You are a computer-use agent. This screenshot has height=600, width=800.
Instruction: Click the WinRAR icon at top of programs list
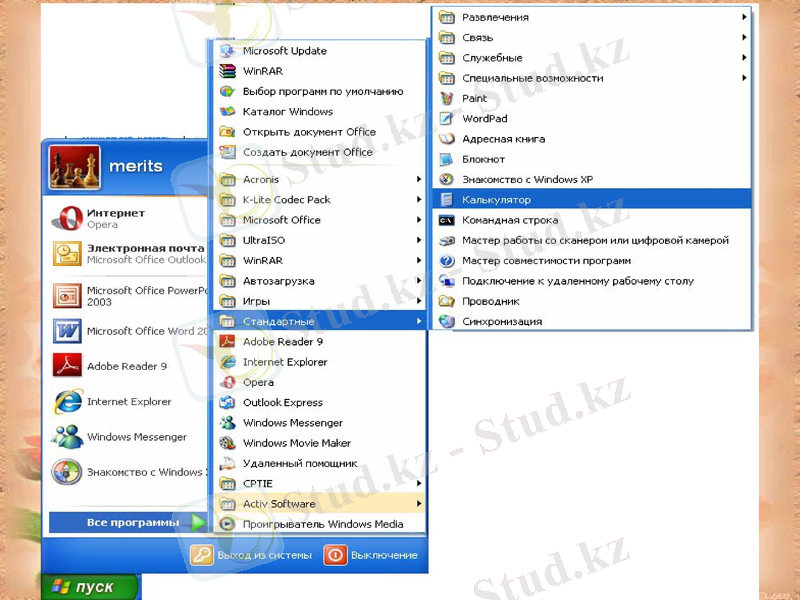tap(227, 71)
